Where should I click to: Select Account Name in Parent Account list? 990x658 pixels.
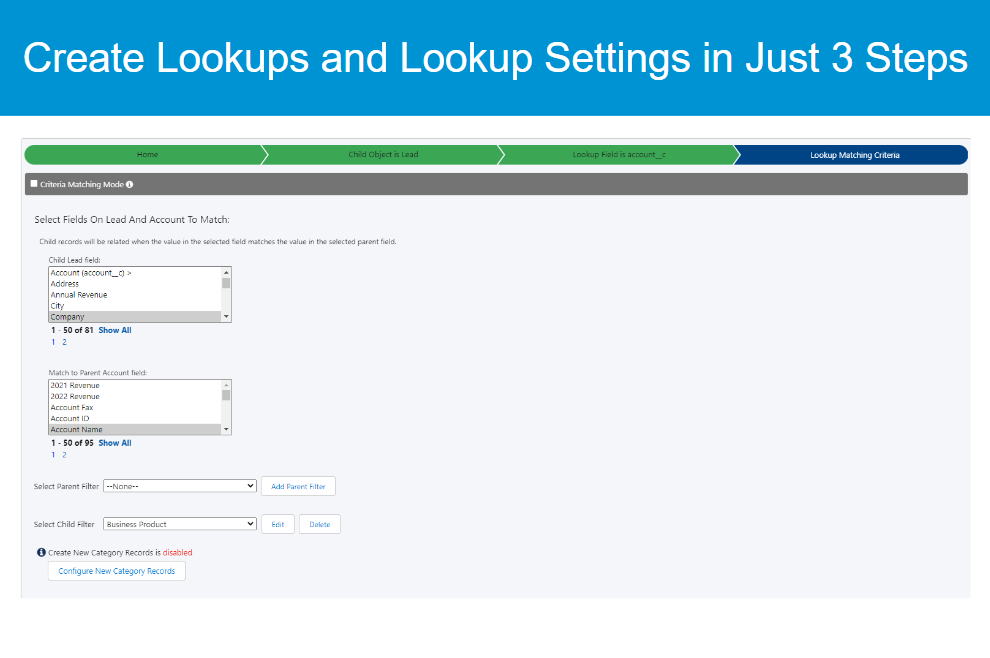click(x=135, y=430)
